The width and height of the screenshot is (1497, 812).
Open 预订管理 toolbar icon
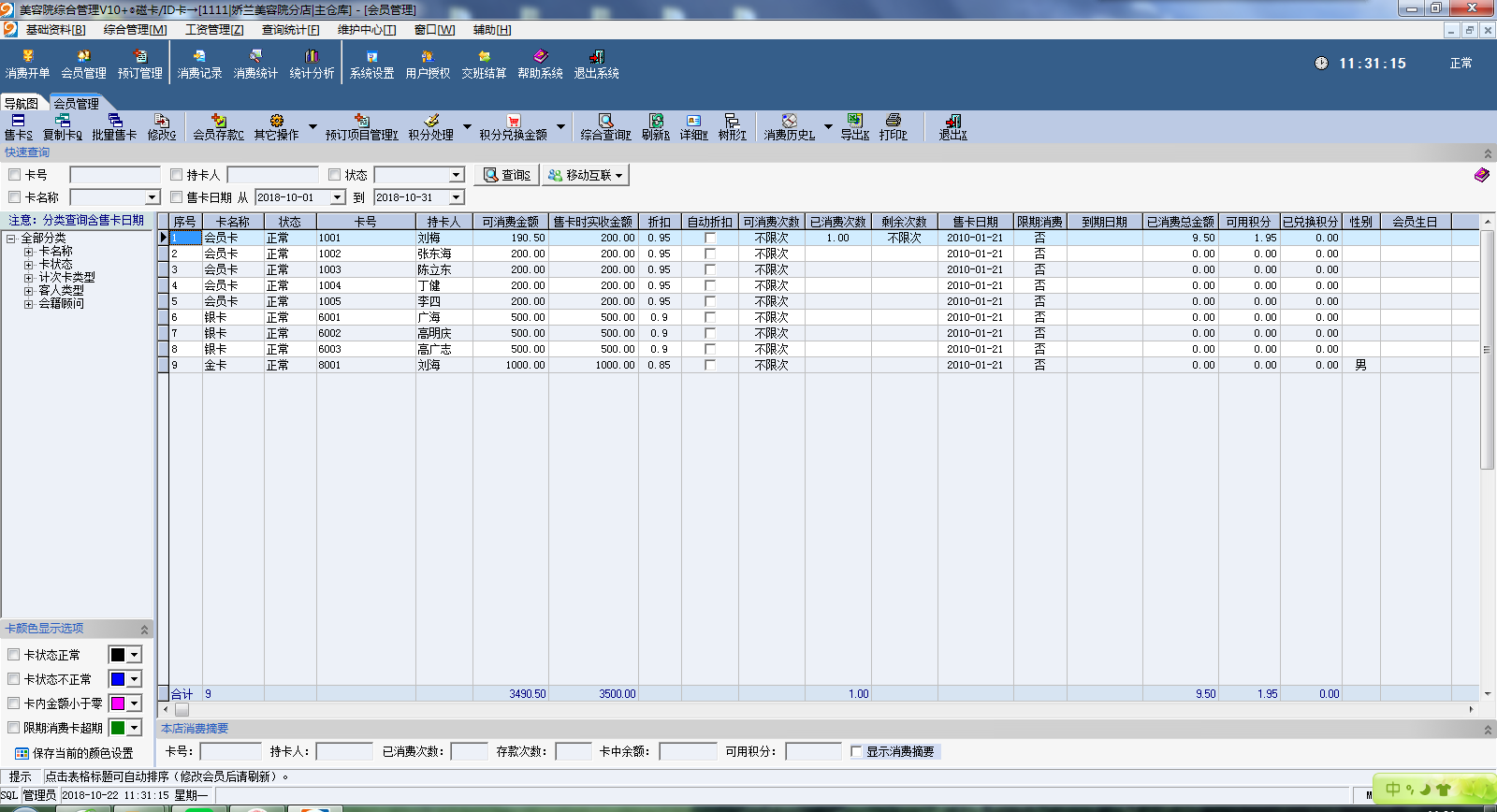point(140,64)
